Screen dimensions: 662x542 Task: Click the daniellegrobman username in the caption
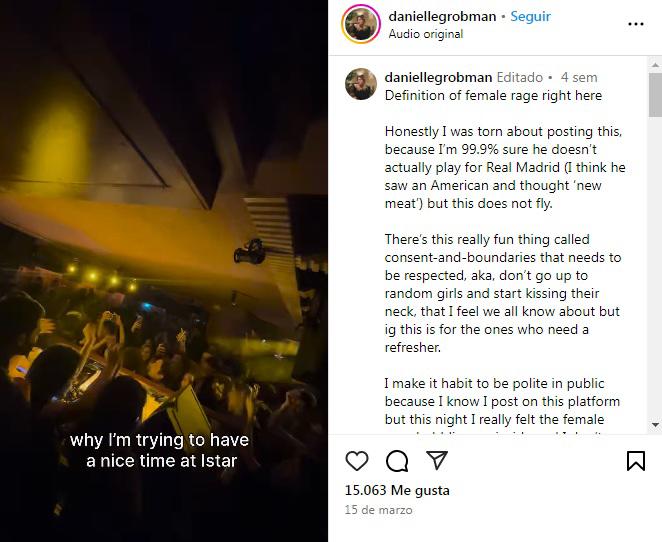(438, 77)
